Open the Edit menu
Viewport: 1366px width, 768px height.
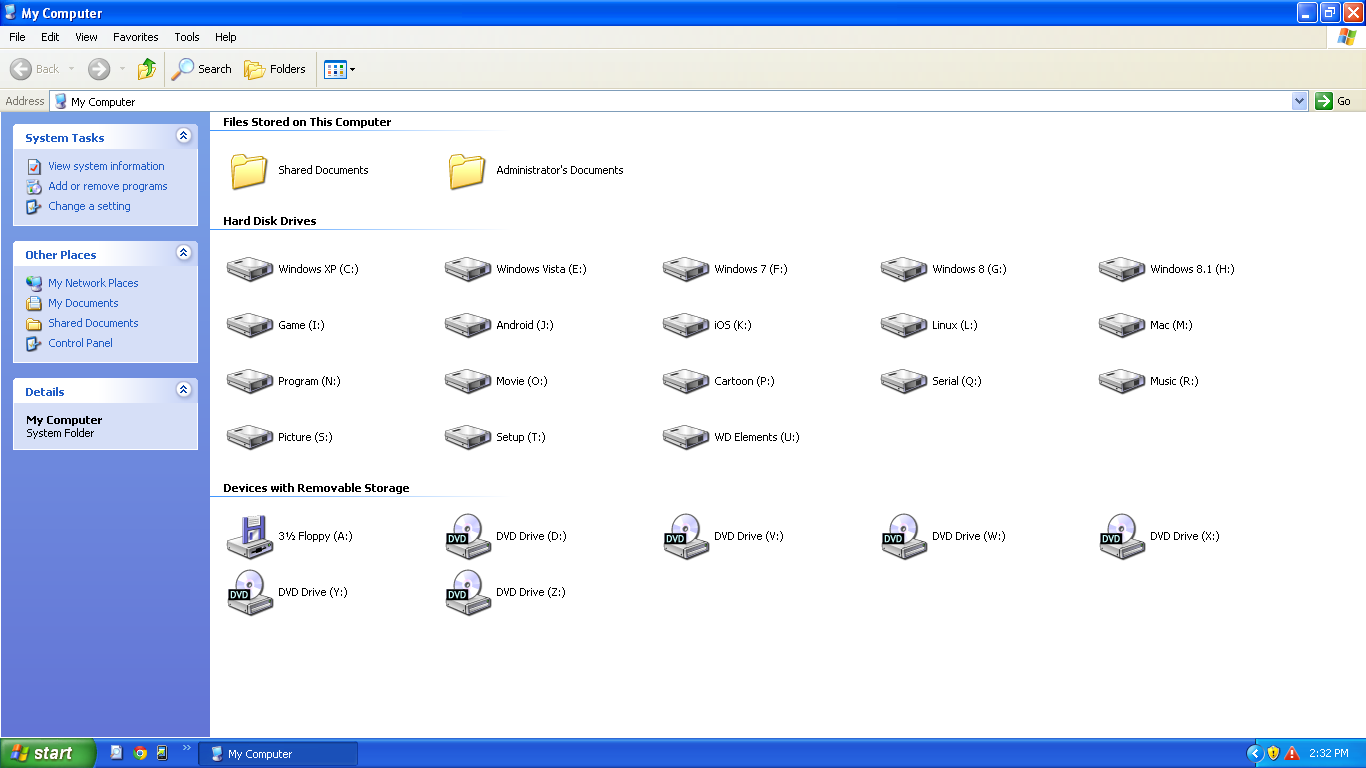click(x=50, y=37)
